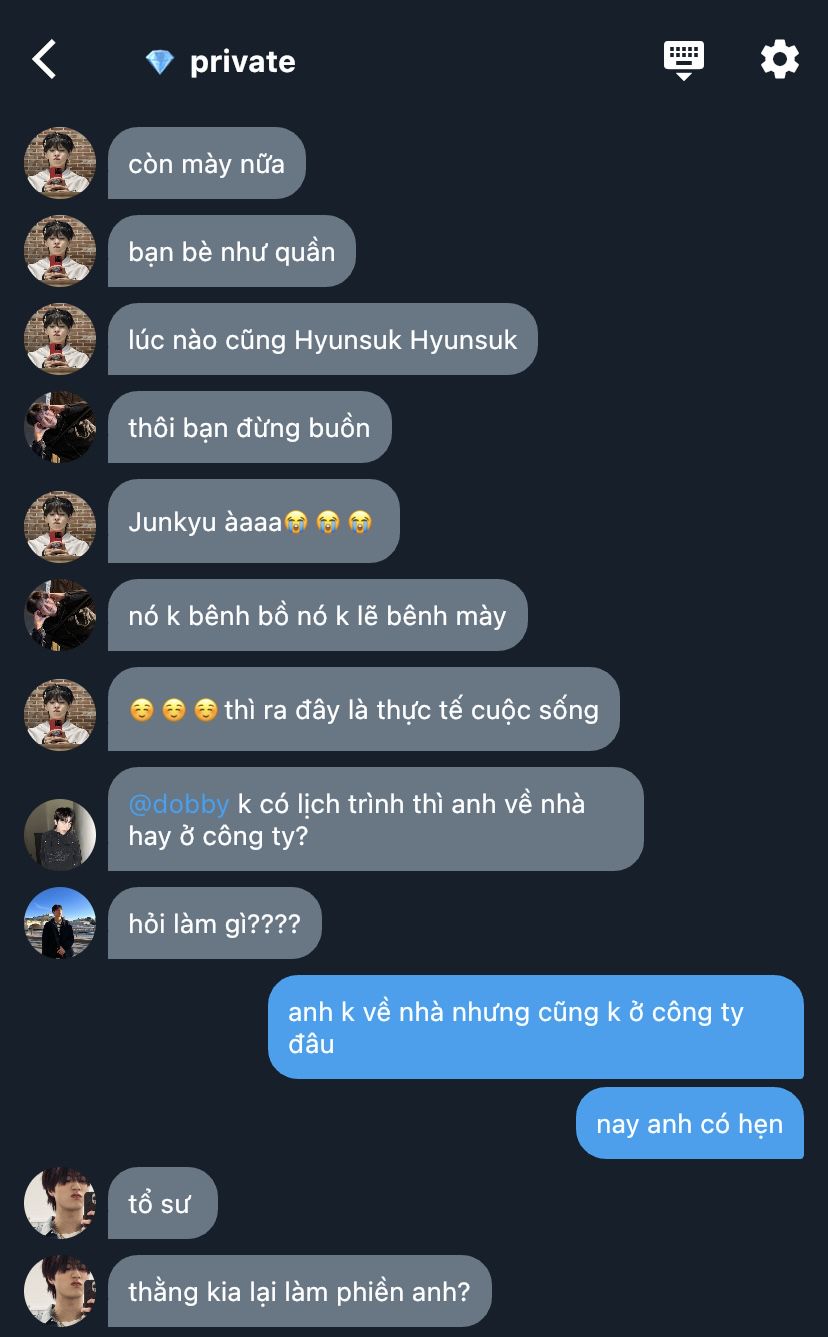Go back using the left arrow
The width and height of the screenshot is (828, 1337).
[44, 60]
